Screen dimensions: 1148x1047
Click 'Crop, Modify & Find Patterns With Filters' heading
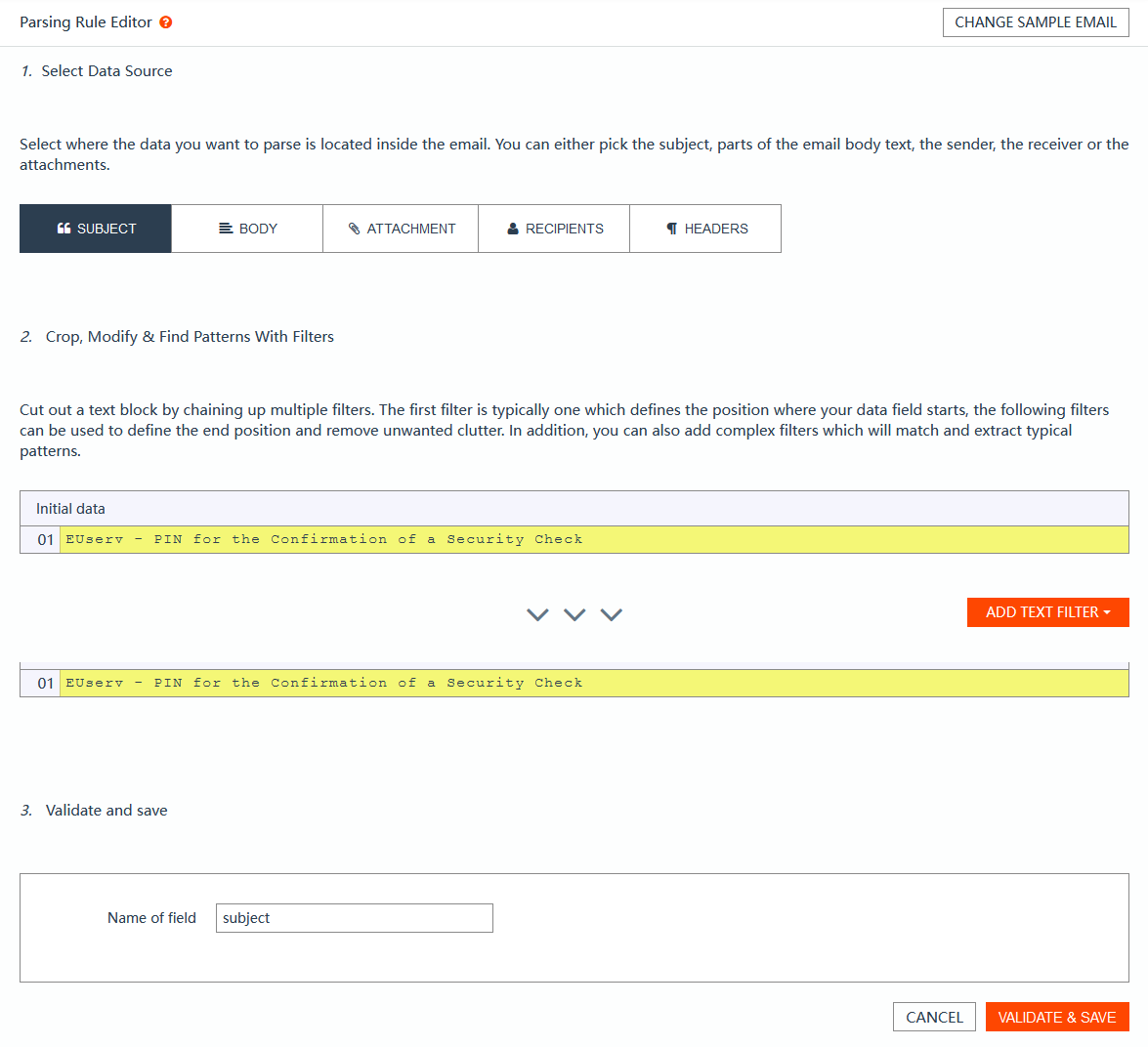click(190, 337)
